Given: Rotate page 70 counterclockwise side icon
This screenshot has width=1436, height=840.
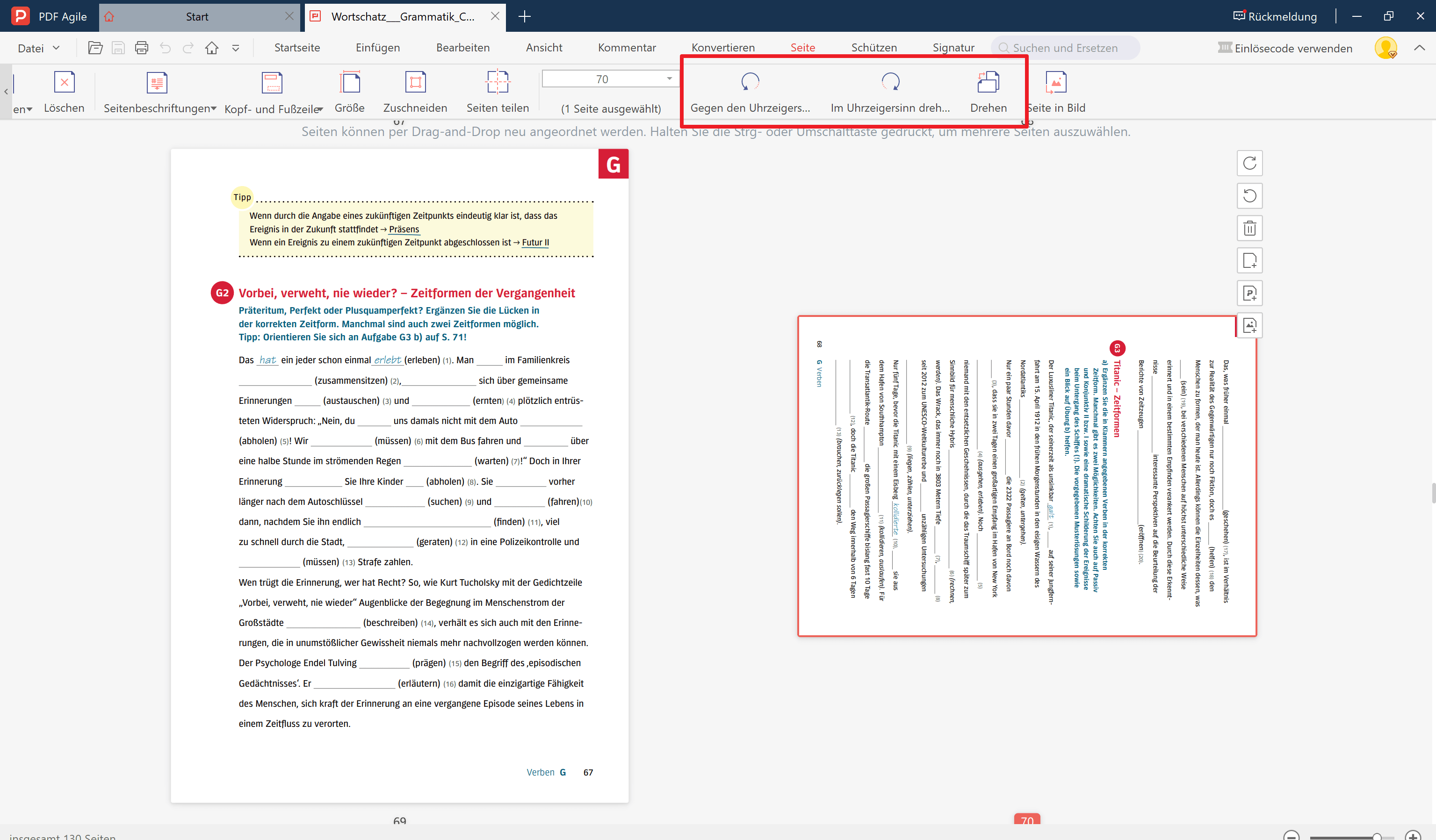Looking at the screenshot, I should (x=1249, y=196).
